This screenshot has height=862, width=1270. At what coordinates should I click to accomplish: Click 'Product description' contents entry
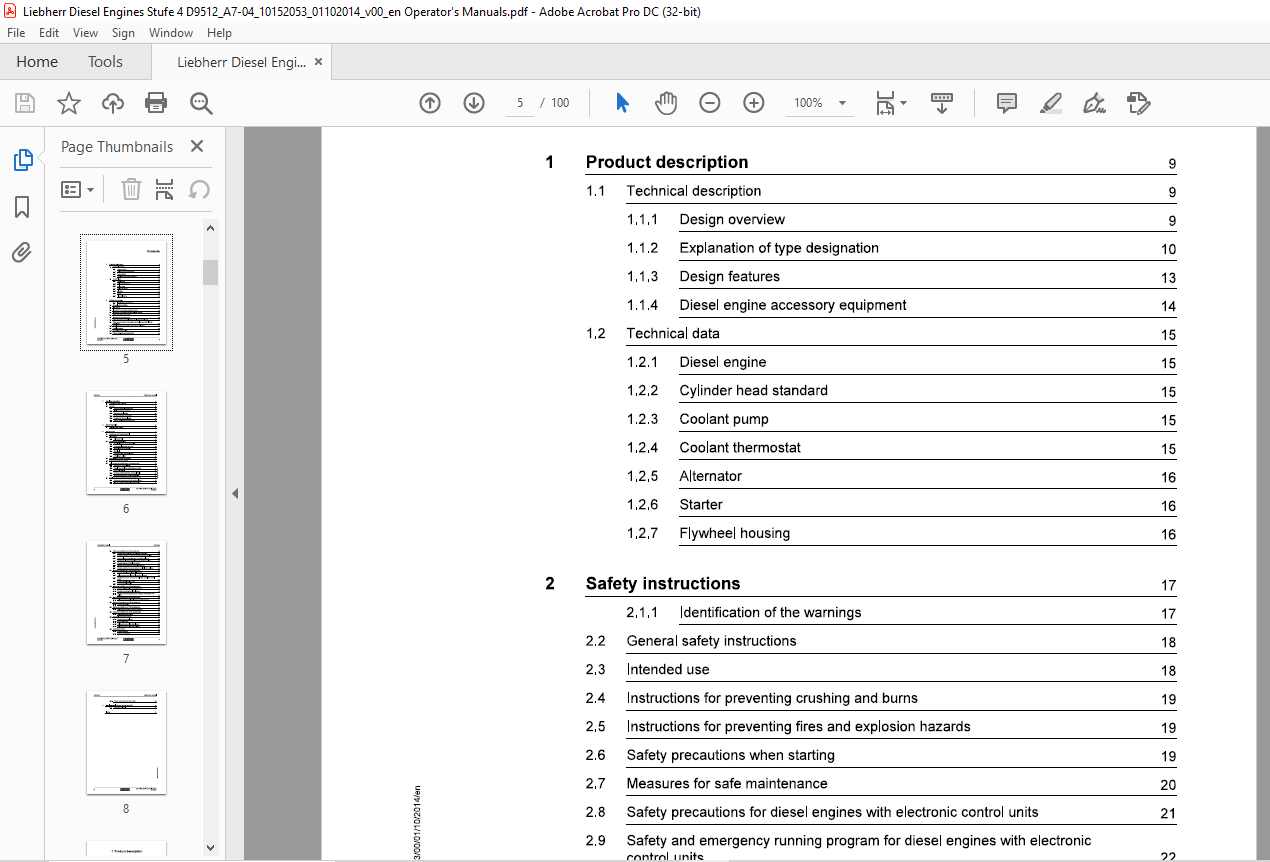pos(667,162)
